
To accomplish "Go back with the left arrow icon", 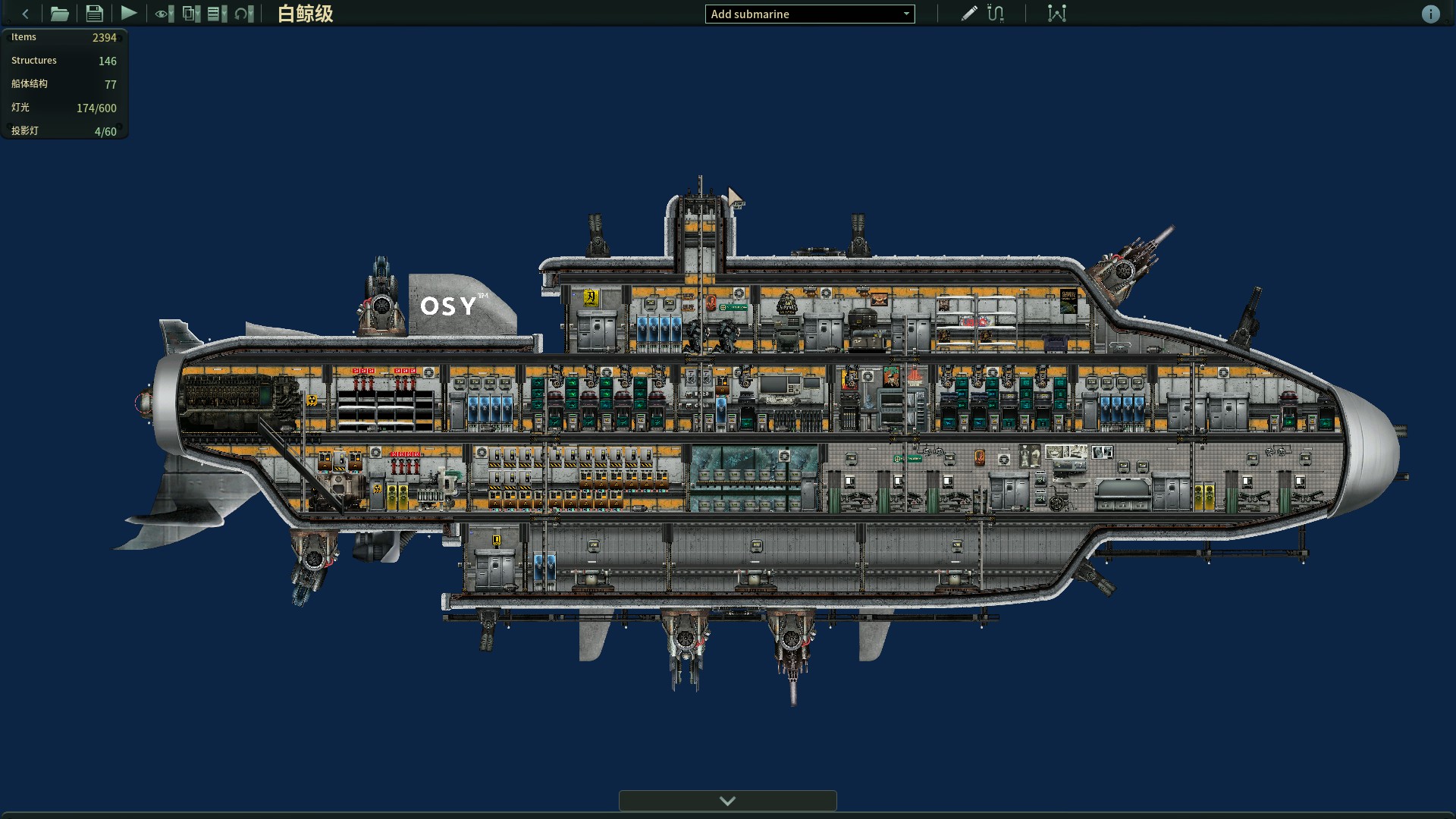I will point(25,14).
